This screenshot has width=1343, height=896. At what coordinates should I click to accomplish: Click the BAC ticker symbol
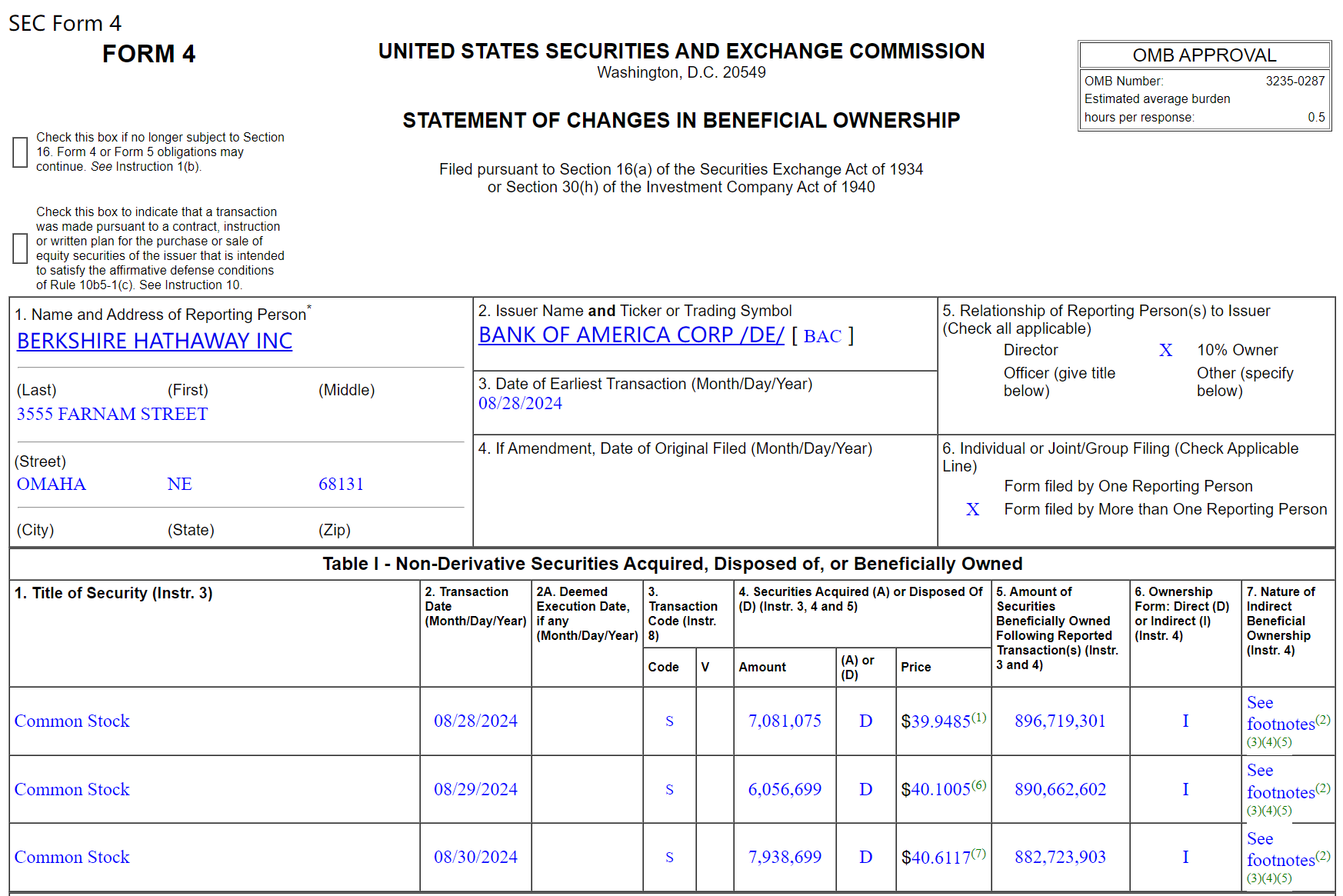822,336
